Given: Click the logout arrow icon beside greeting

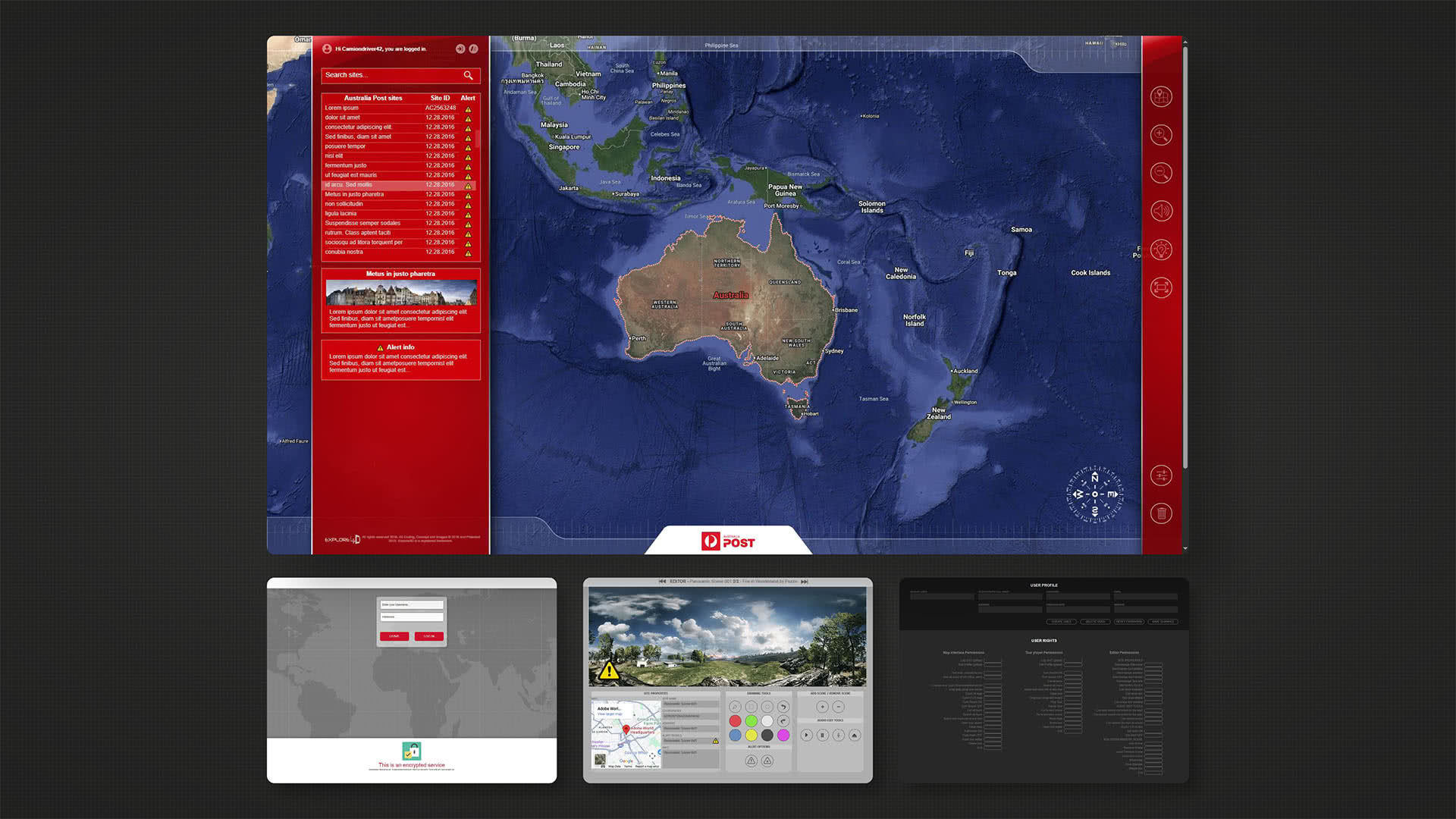Looking at the screenshot, I should [x=460, y=49].
